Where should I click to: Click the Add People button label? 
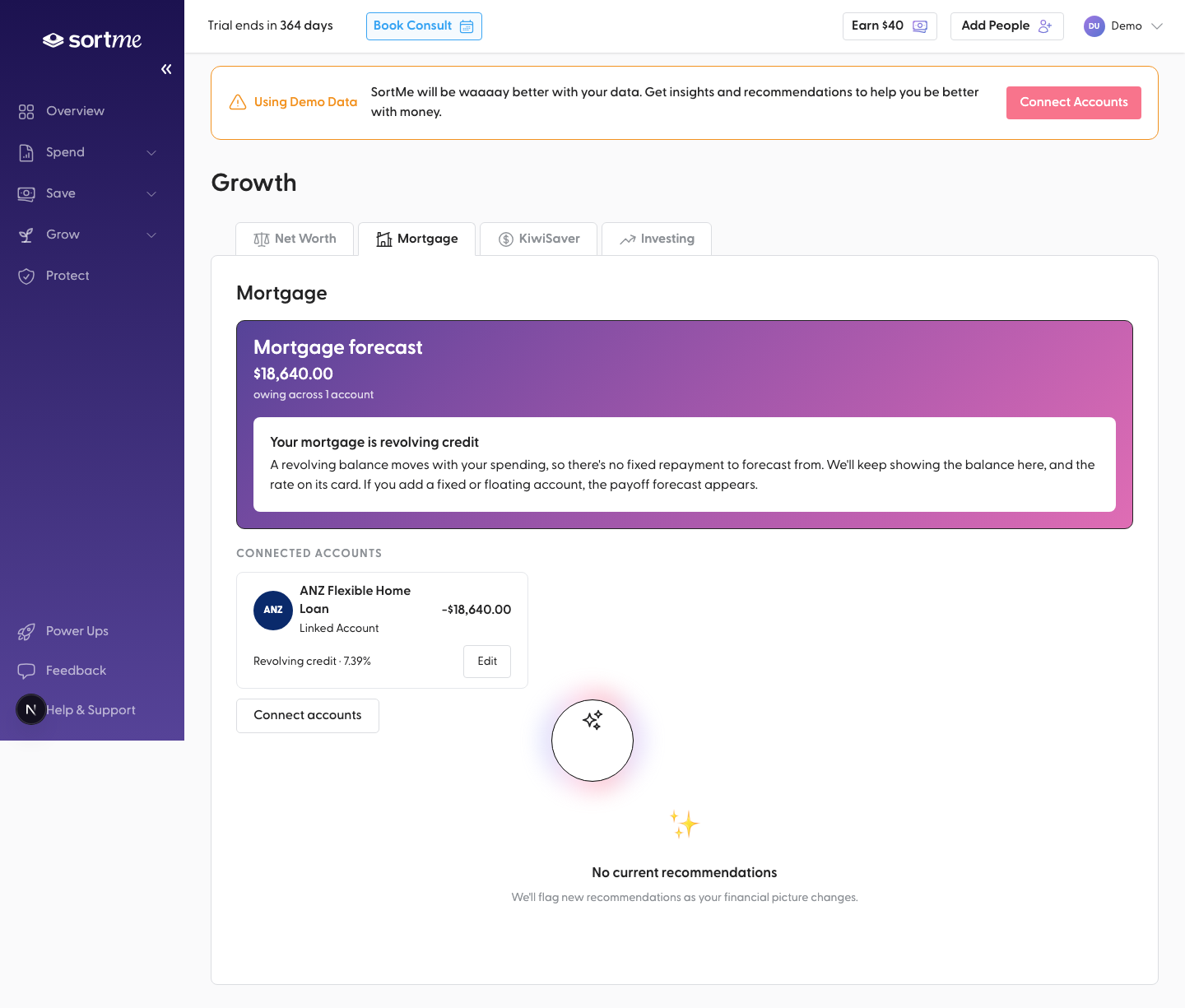coord(996,26)
